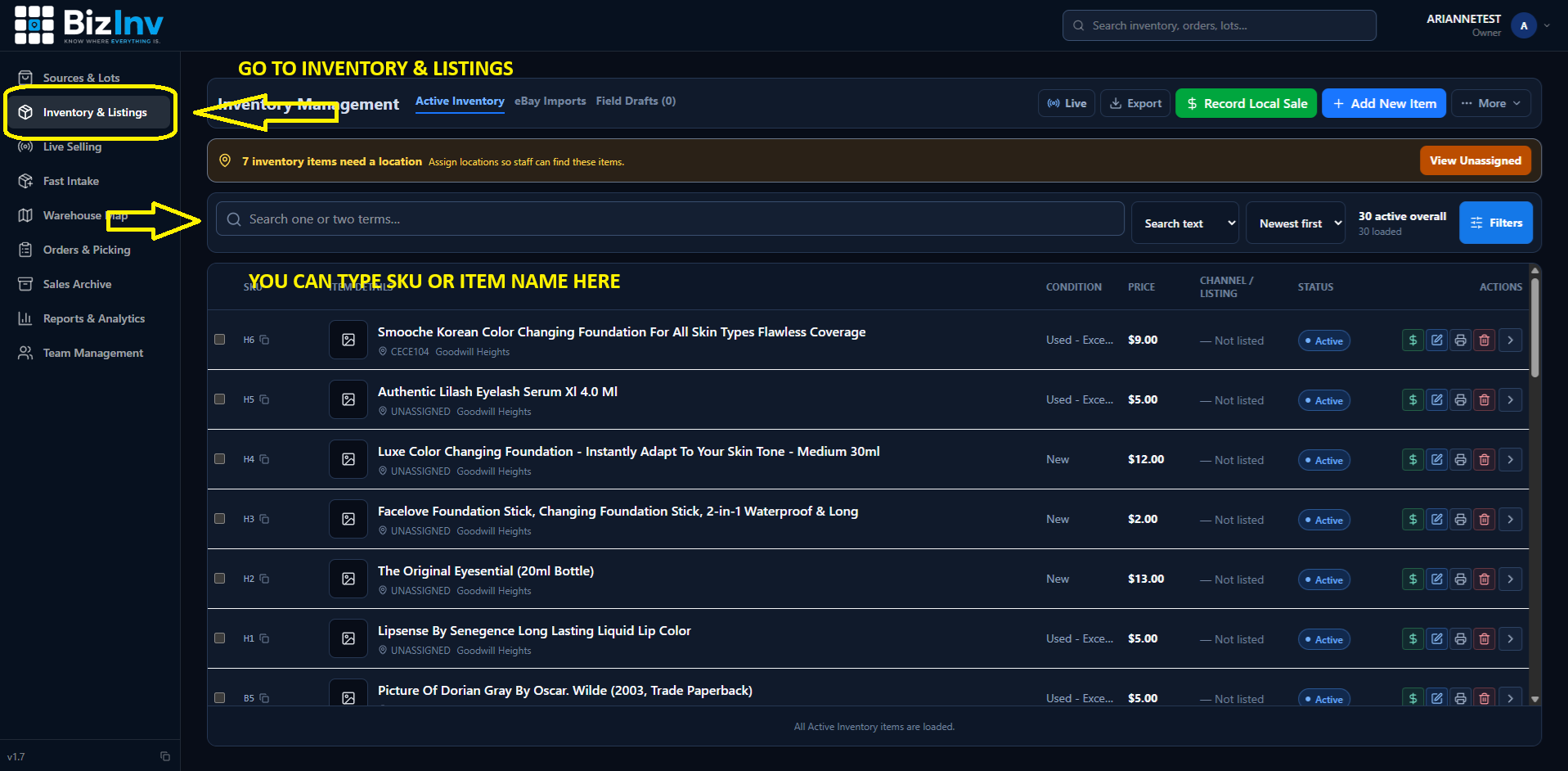Click the green dollar sale icon for H6 row
Screen dimensions: 1568x771
tap(1413, 340)
